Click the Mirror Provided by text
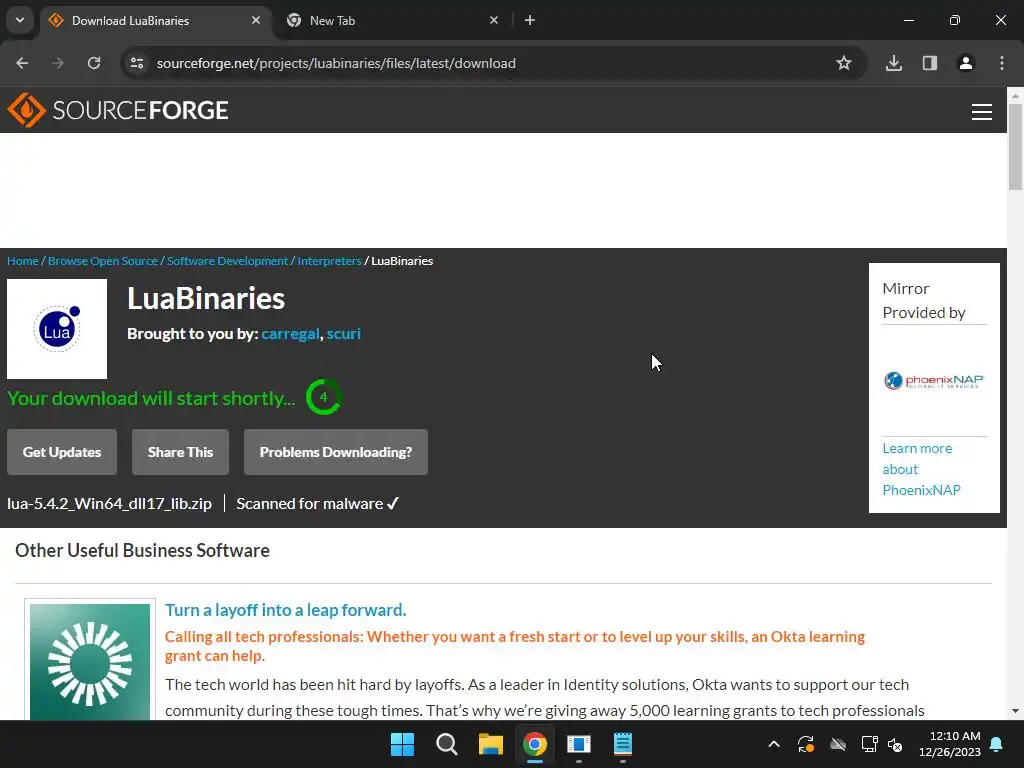This screenshot has height=768, width=1024. pyautogui.click(x=923, y=300)
